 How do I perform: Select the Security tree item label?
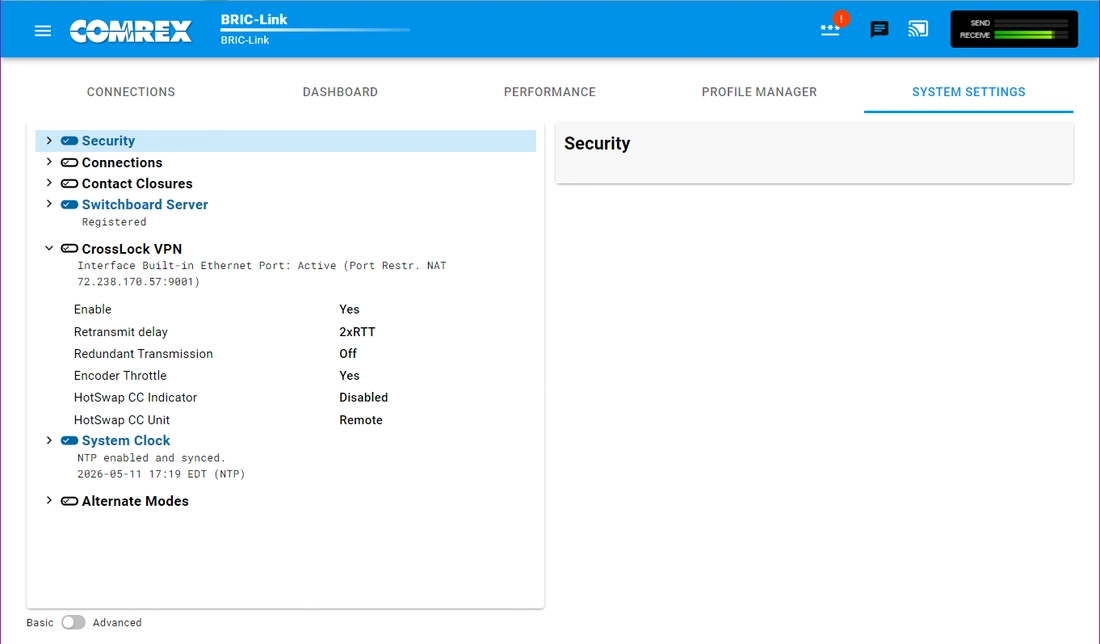[108, 141]
